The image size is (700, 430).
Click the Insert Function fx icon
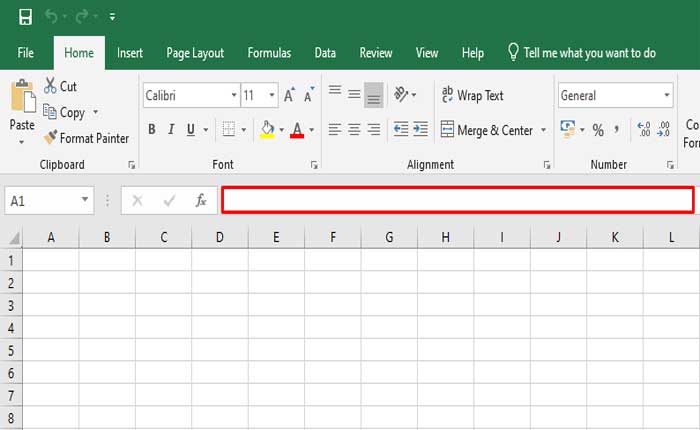coord(200,200)
